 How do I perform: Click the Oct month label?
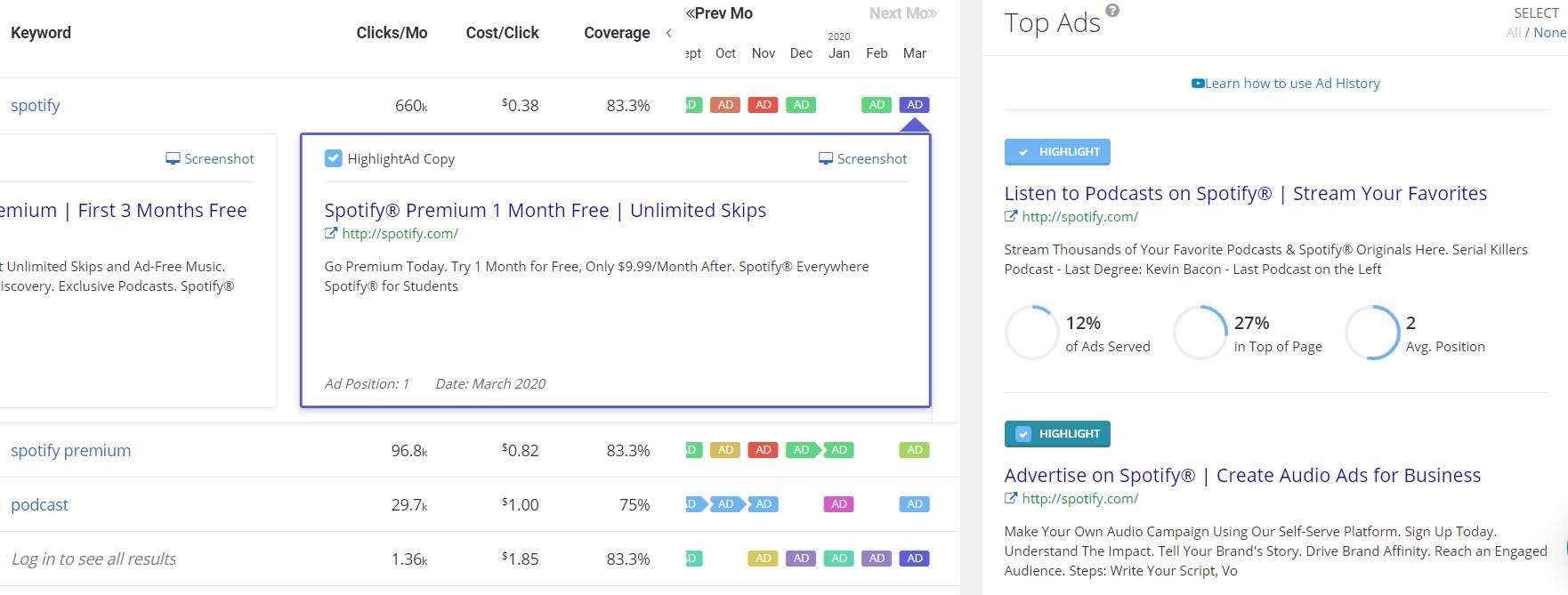click(x=725, y=53)
